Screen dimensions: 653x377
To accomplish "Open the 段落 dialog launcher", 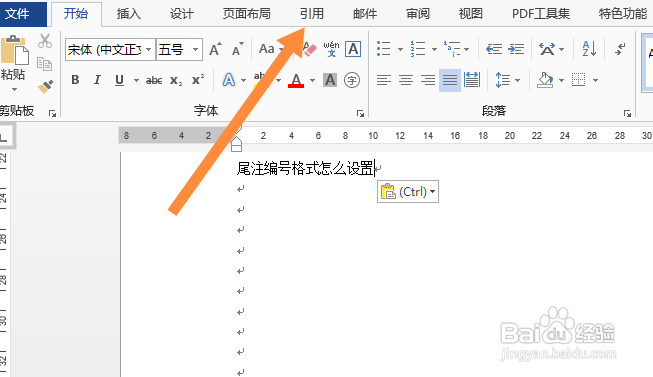I will 627,113.
